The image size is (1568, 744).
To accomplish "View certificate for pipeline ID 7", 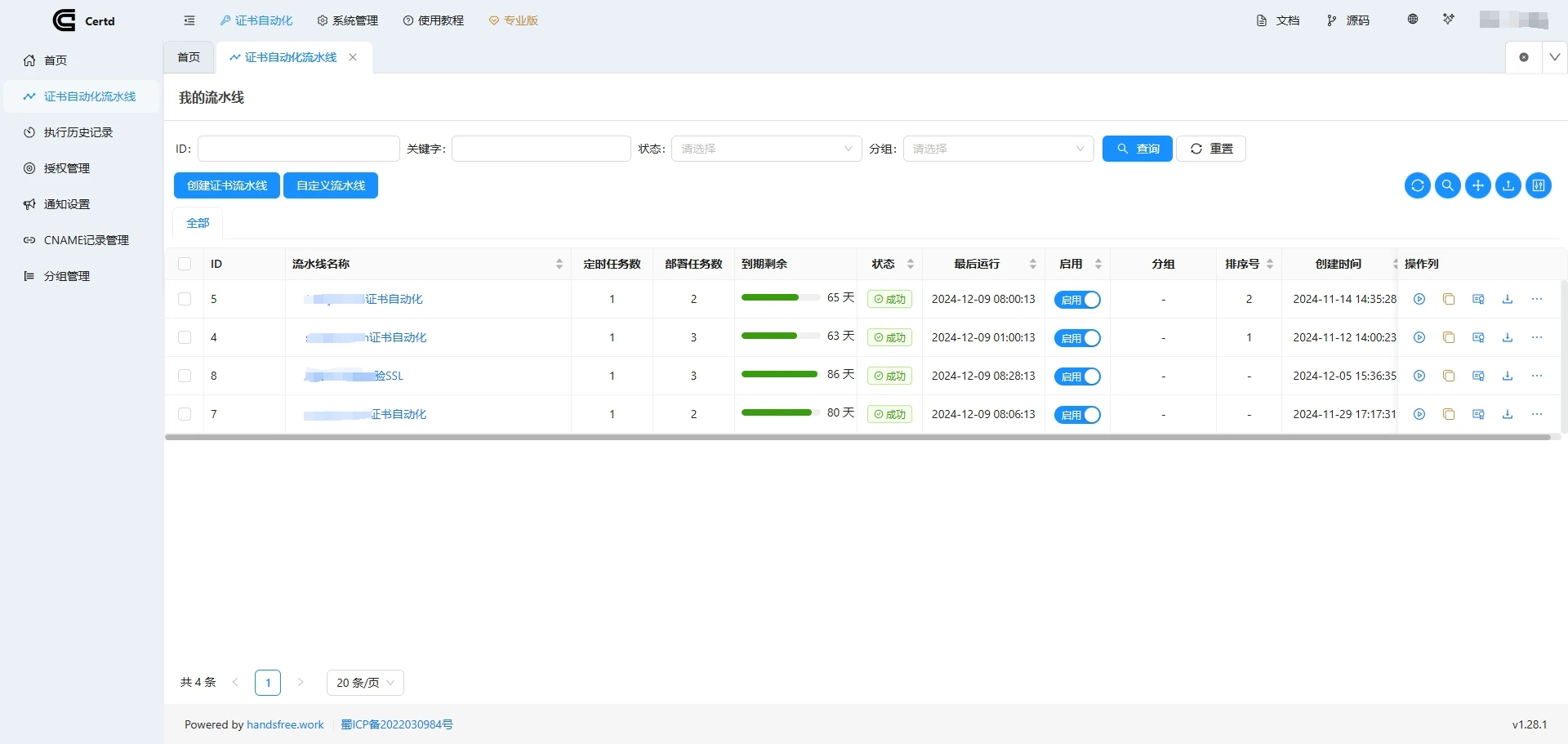I will click(x=1478, y=414).
